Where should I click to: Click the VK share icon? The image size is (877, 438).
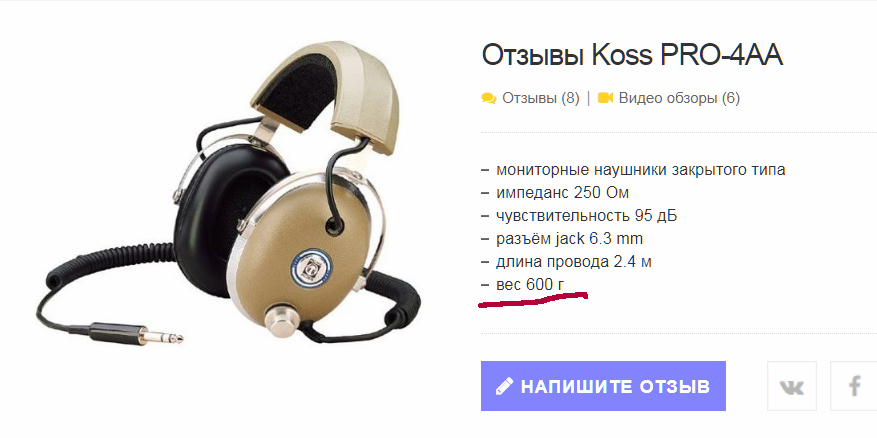tap(791, 386)
